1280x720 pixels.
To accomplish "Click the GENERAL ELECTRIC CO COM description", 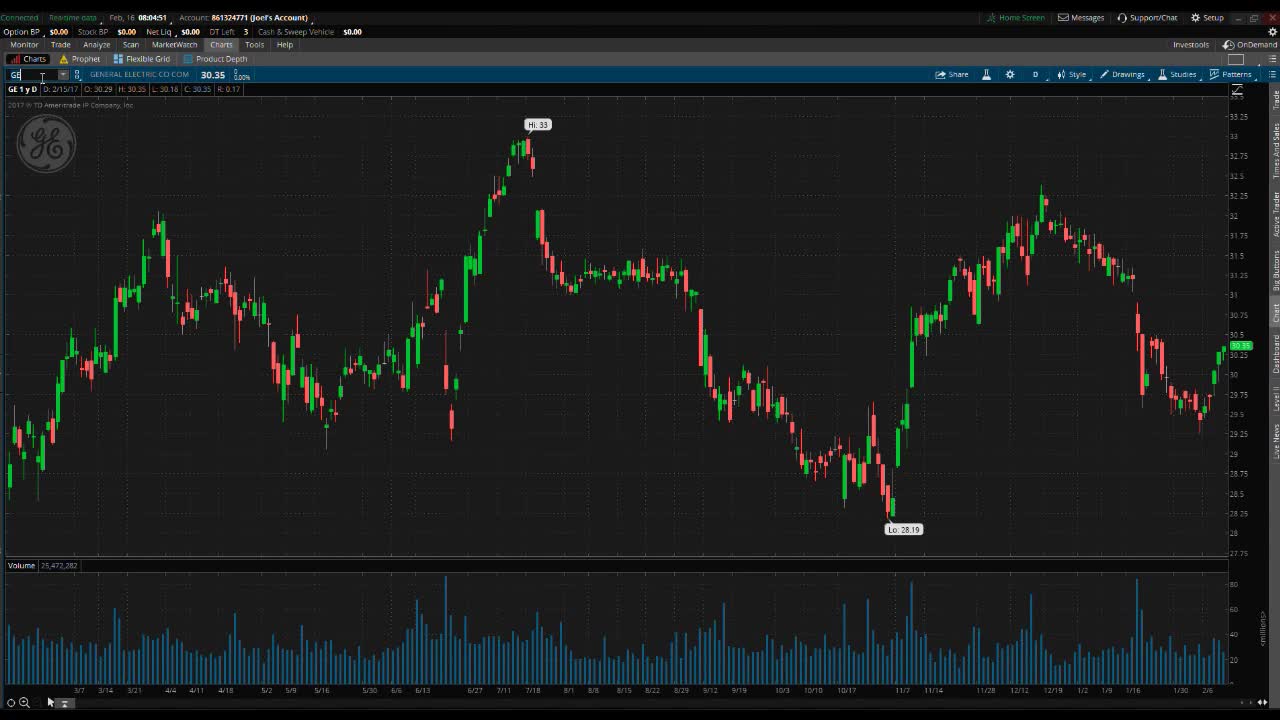I will (x=139, y=75).
